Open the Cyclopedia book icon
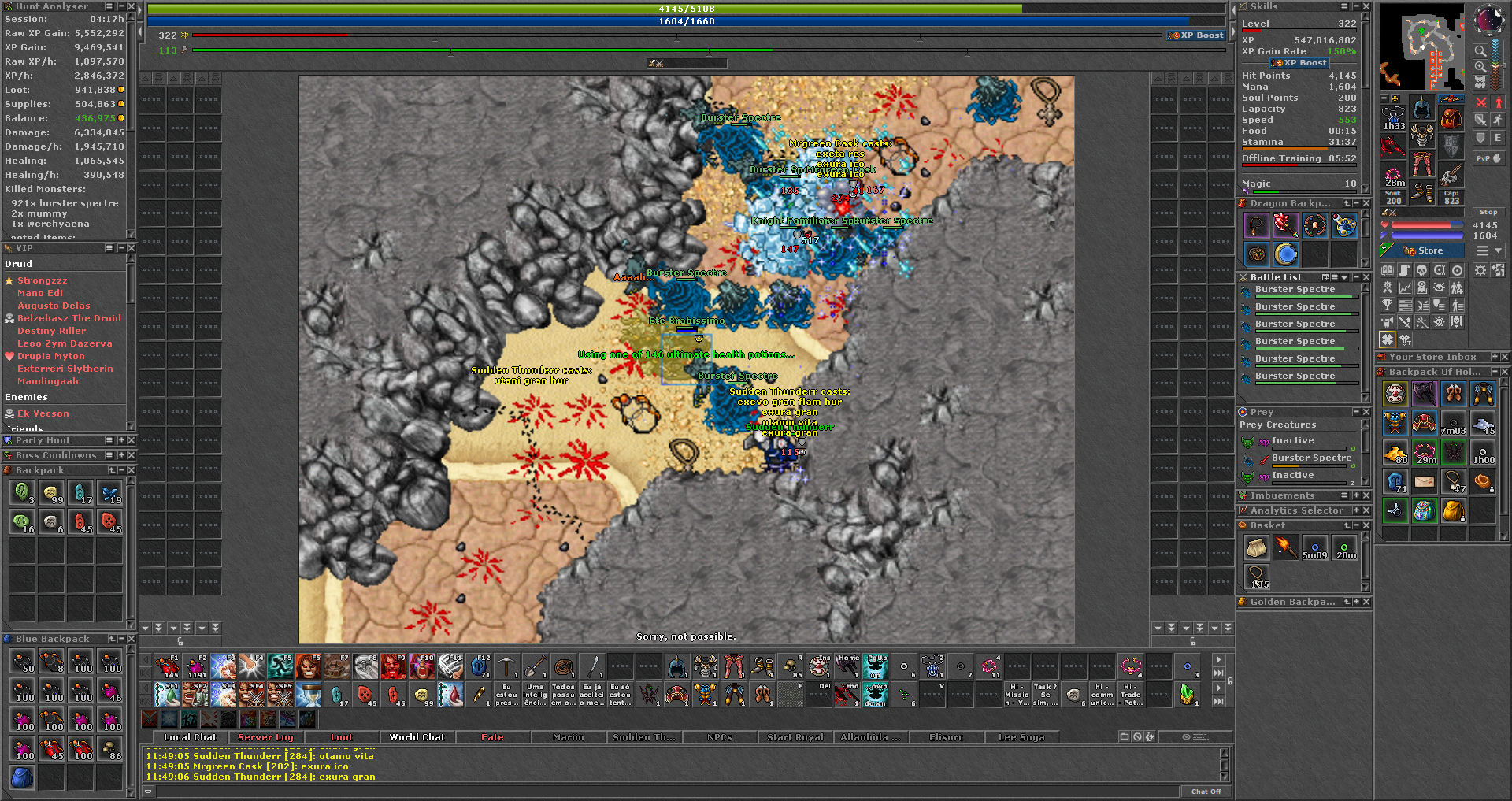1512x801 pixels. 1388,270
